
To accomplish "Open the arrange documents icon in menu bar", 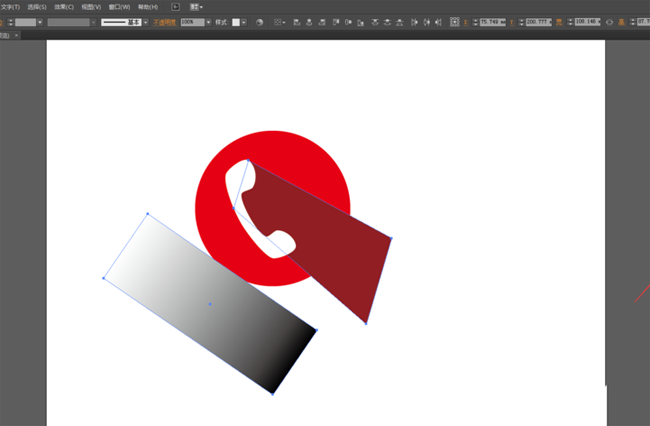I will coord(196,6).
